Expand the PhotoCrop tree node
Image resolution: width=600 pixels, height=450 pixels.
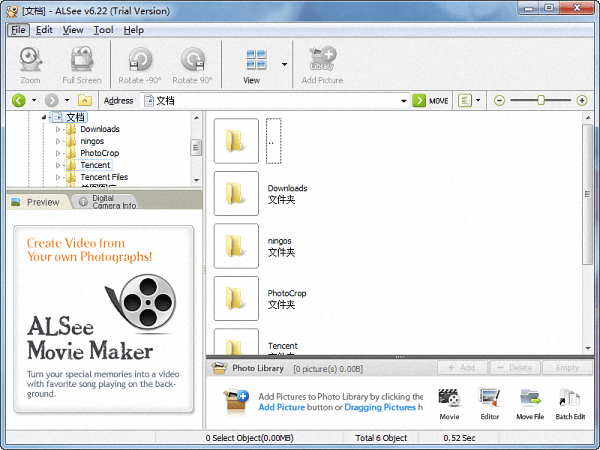click(58, 153)
